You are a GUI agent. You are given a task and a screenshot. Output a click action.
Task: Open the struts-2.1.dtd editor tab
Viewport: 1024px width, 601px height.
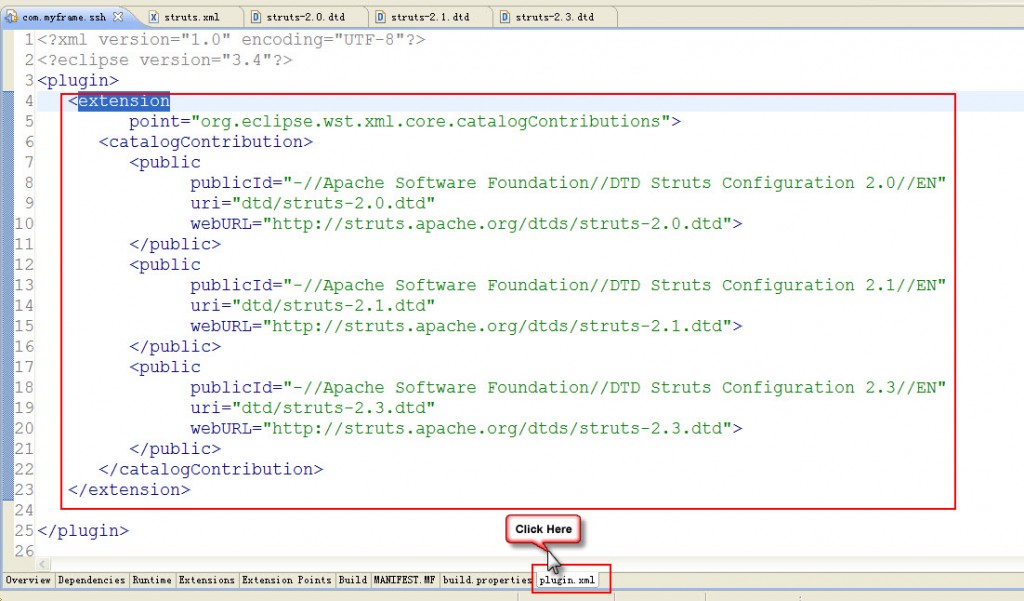tap(430, 17)
